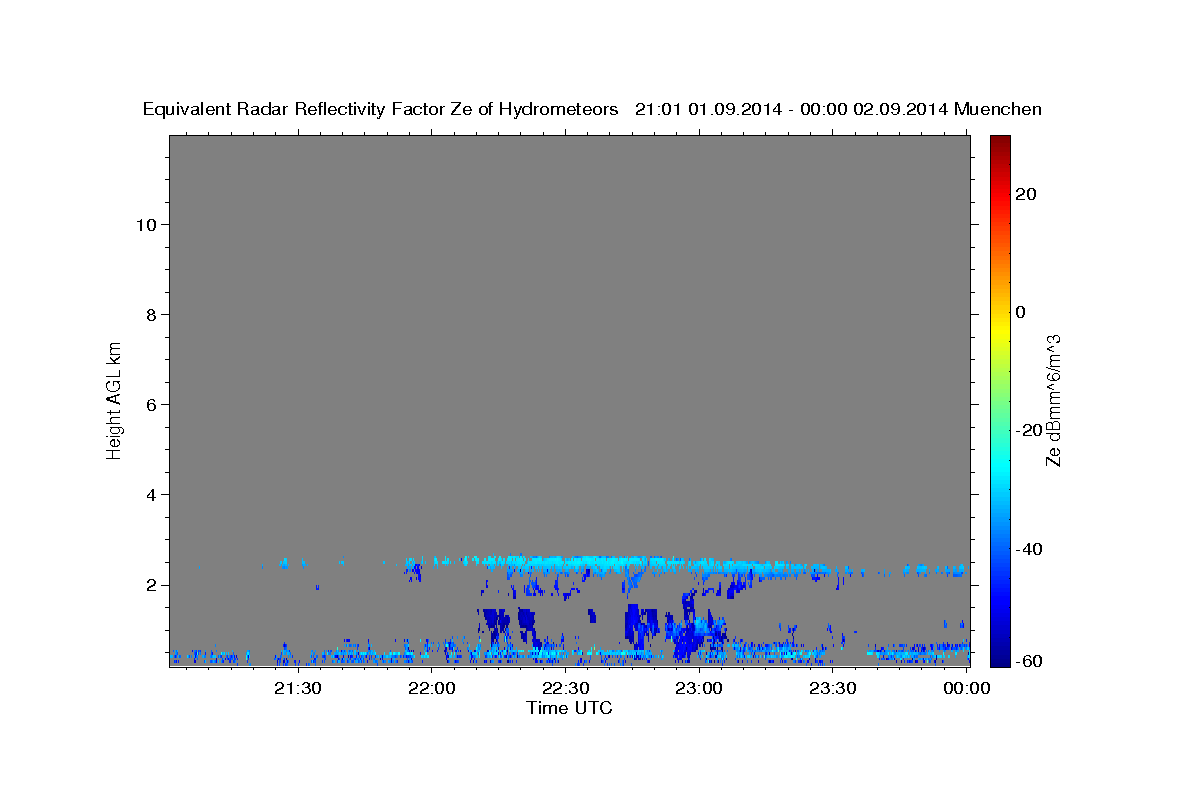Click the height tick label 2
This screenshot has width=1200, height=800.
click(x=149, y=585)
